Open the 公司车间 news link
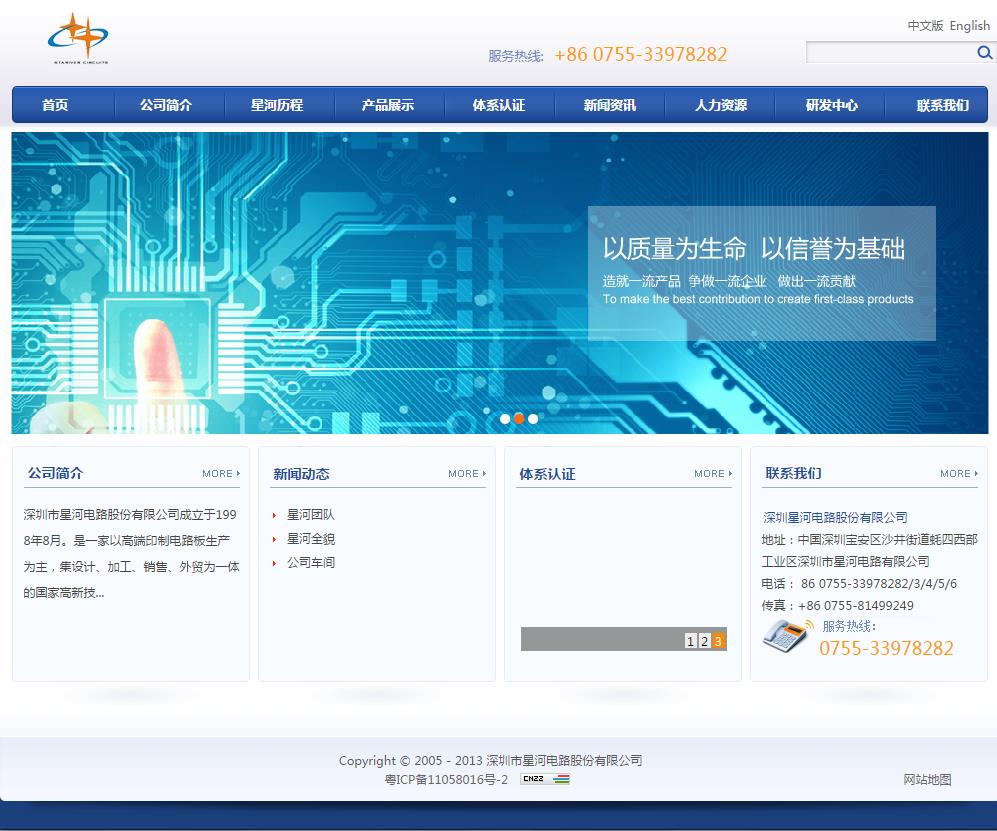Screen dimensions: 997x831 click(310, 562)
